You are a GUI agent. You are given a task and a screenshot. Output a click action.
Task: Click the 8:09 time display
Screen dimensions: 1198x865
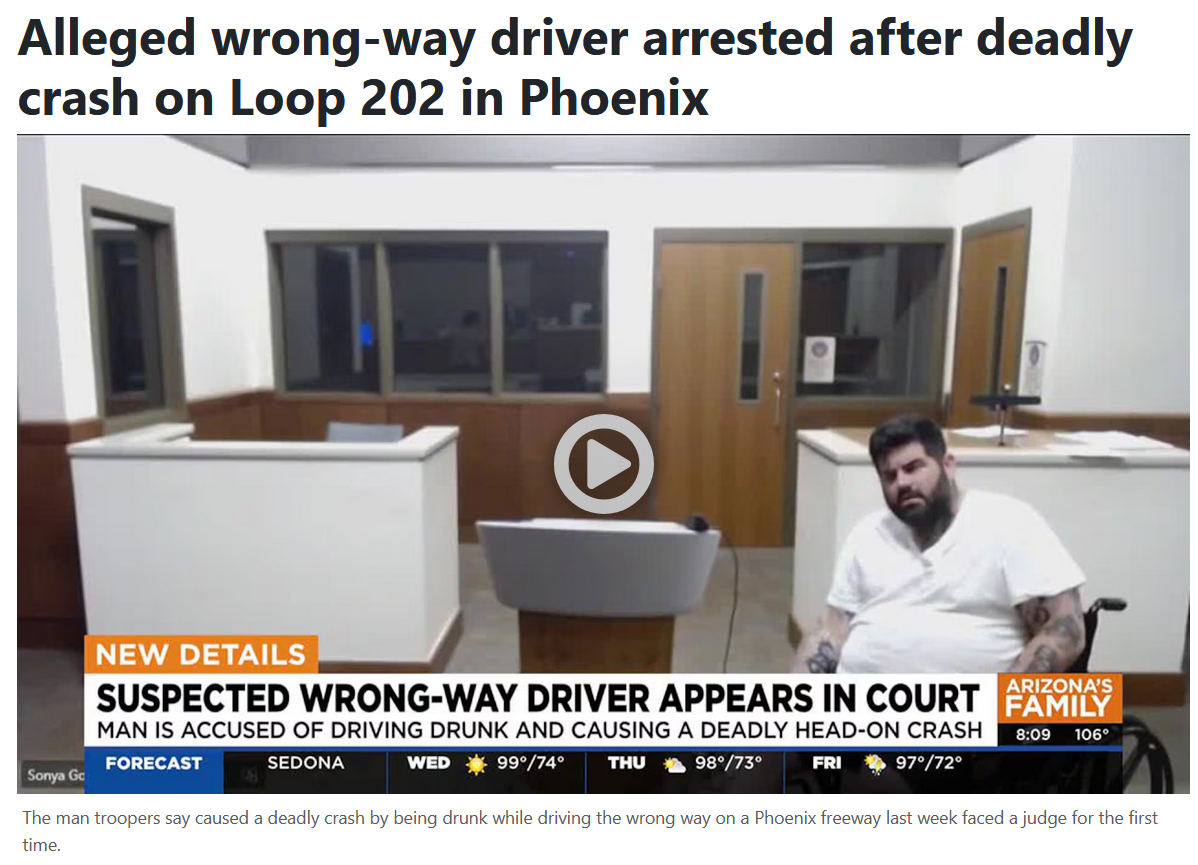(1033, 734)
